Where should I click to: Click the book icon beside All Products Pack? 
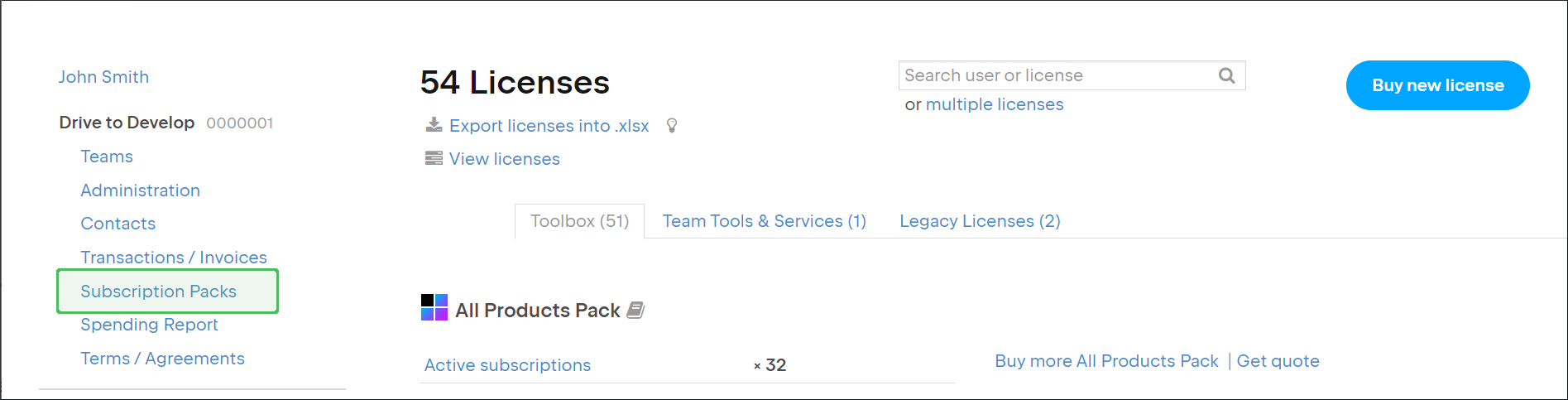pyautogui.click(x=635, y=310)
